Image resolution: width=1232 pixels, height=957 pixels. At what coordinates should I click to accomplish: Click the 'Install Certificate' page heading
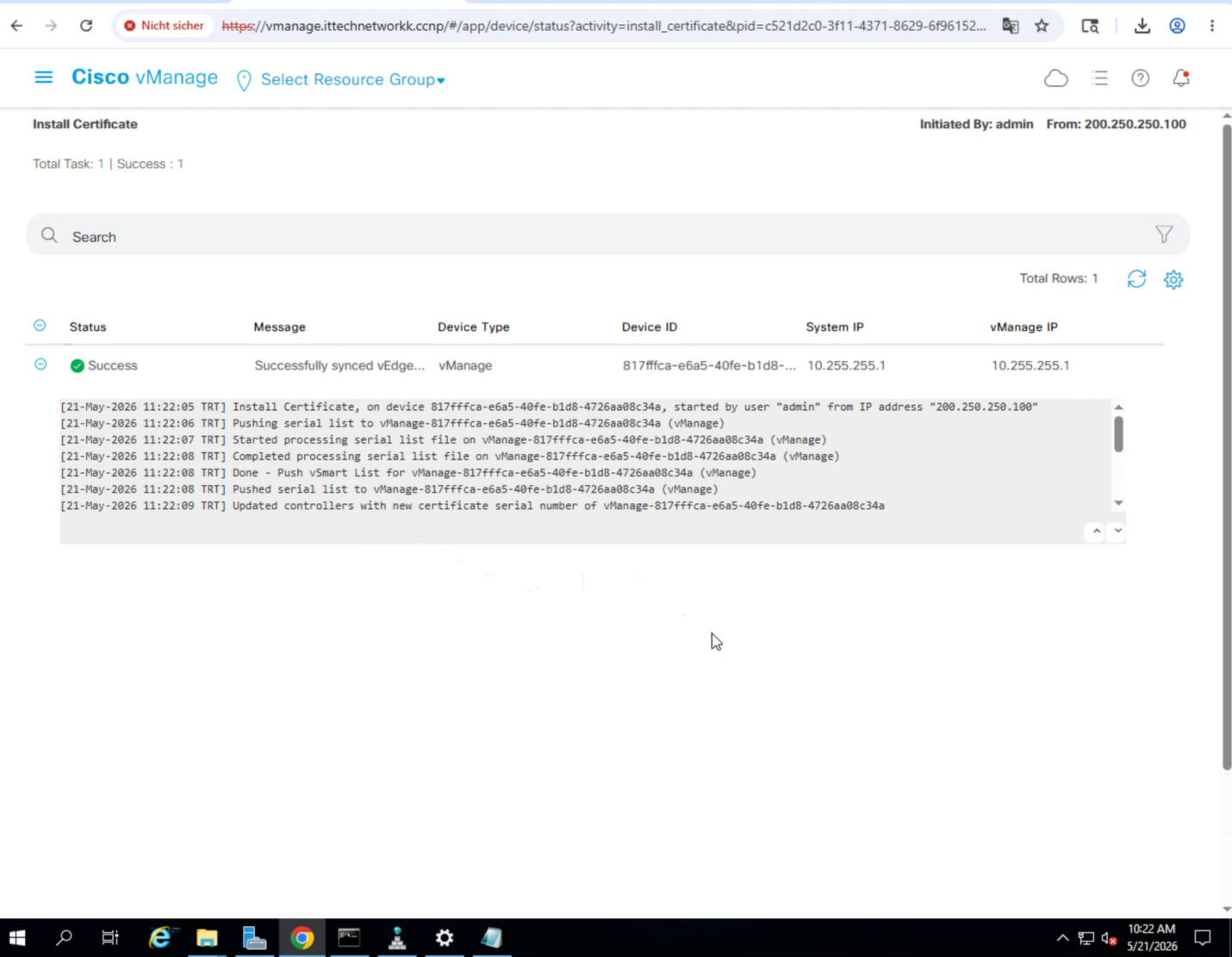click(85, 124)
